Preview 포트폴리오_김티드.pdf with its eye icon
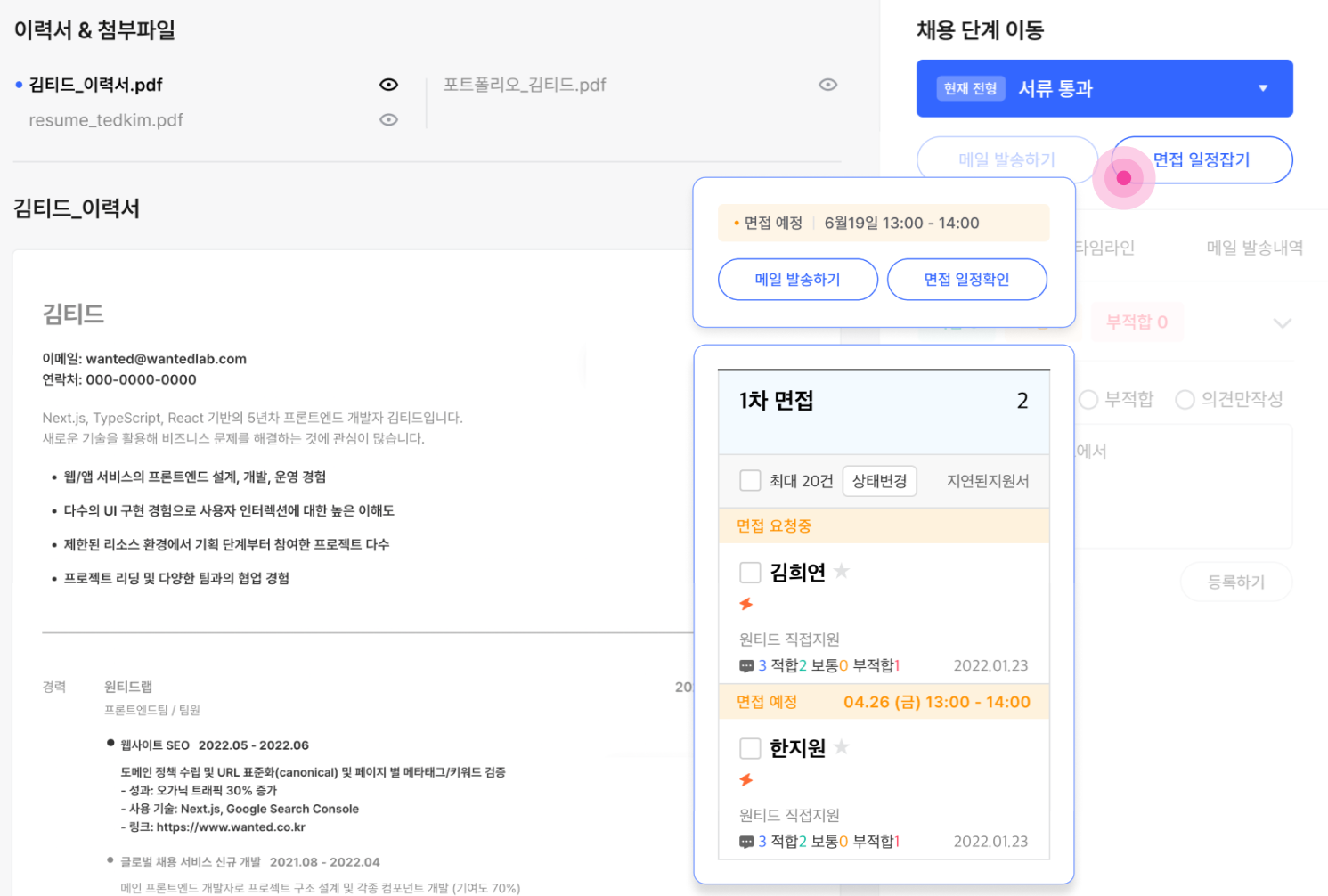This screenshot has width=1328, height=896. pos(827,85)
